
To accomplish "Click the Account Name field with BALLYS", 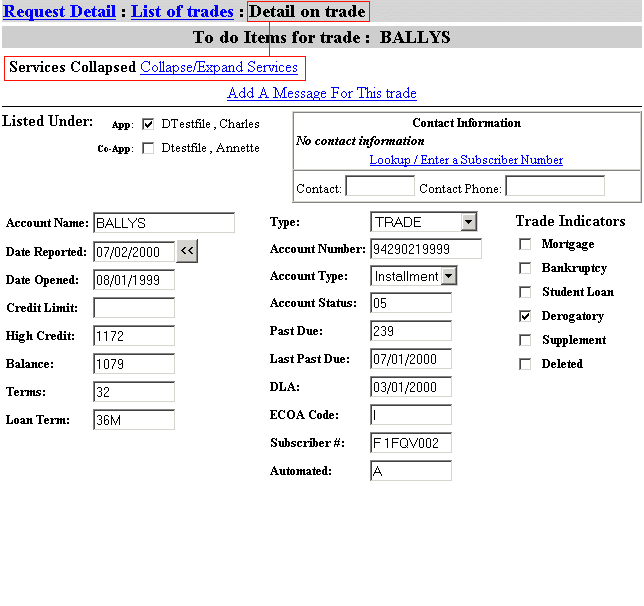I will tap(164, 223).
